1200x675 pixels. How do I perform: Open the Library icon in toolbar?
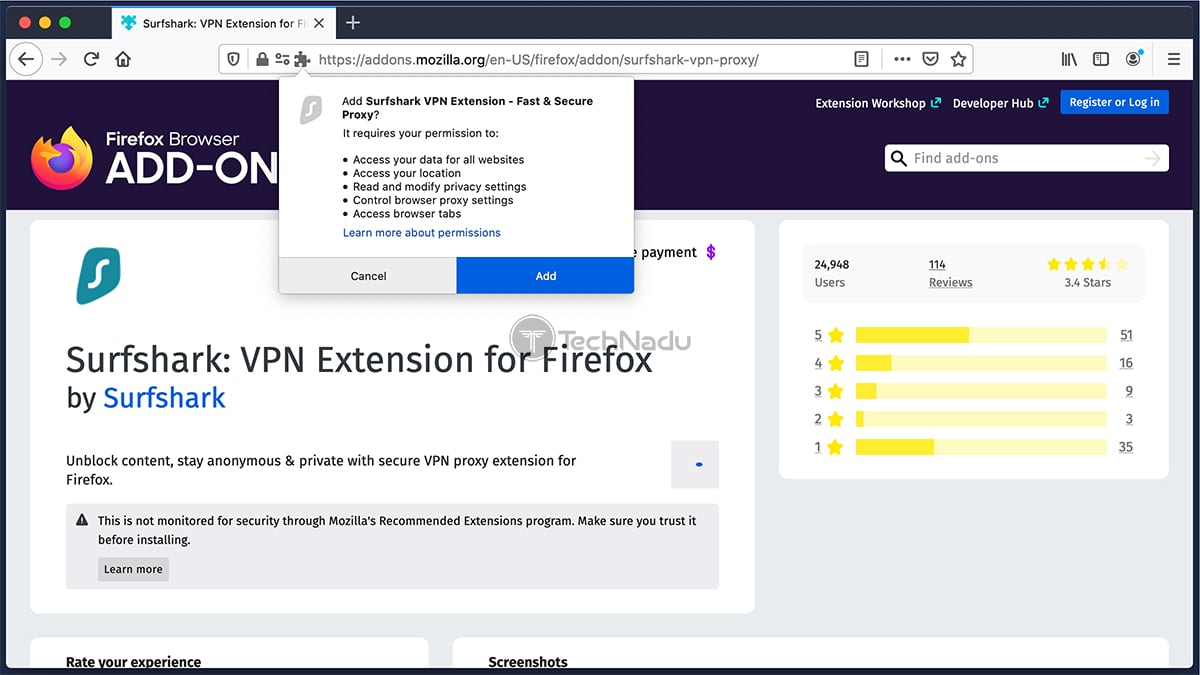point(1069,59)
